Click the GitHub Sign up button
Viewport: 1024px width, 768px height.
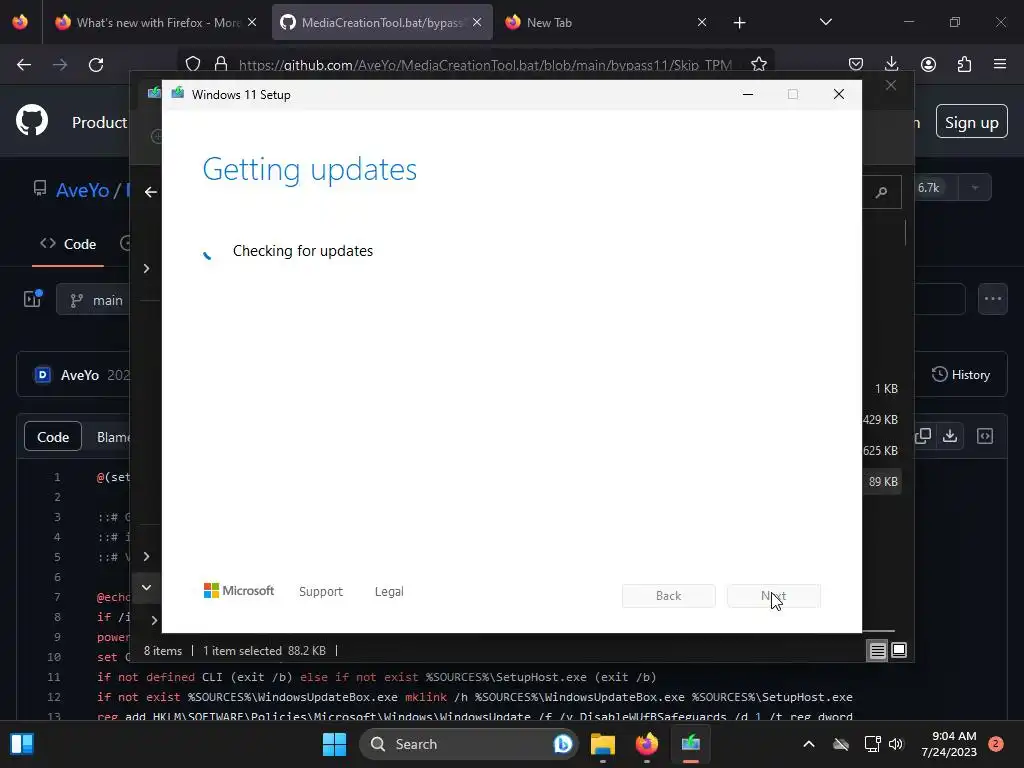[972, 122]
